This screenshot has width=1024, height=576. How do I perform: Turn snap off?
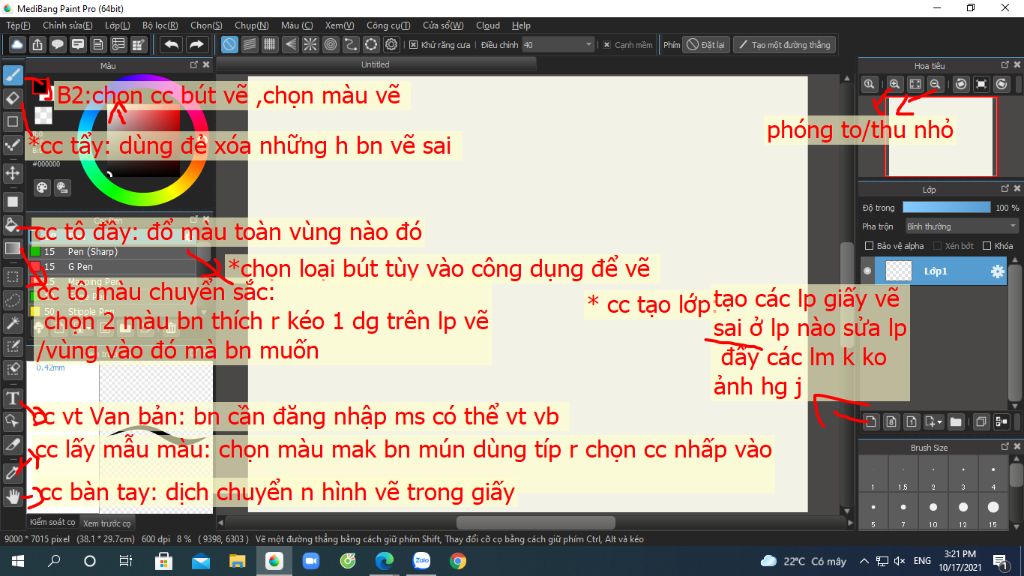point(229,44)
